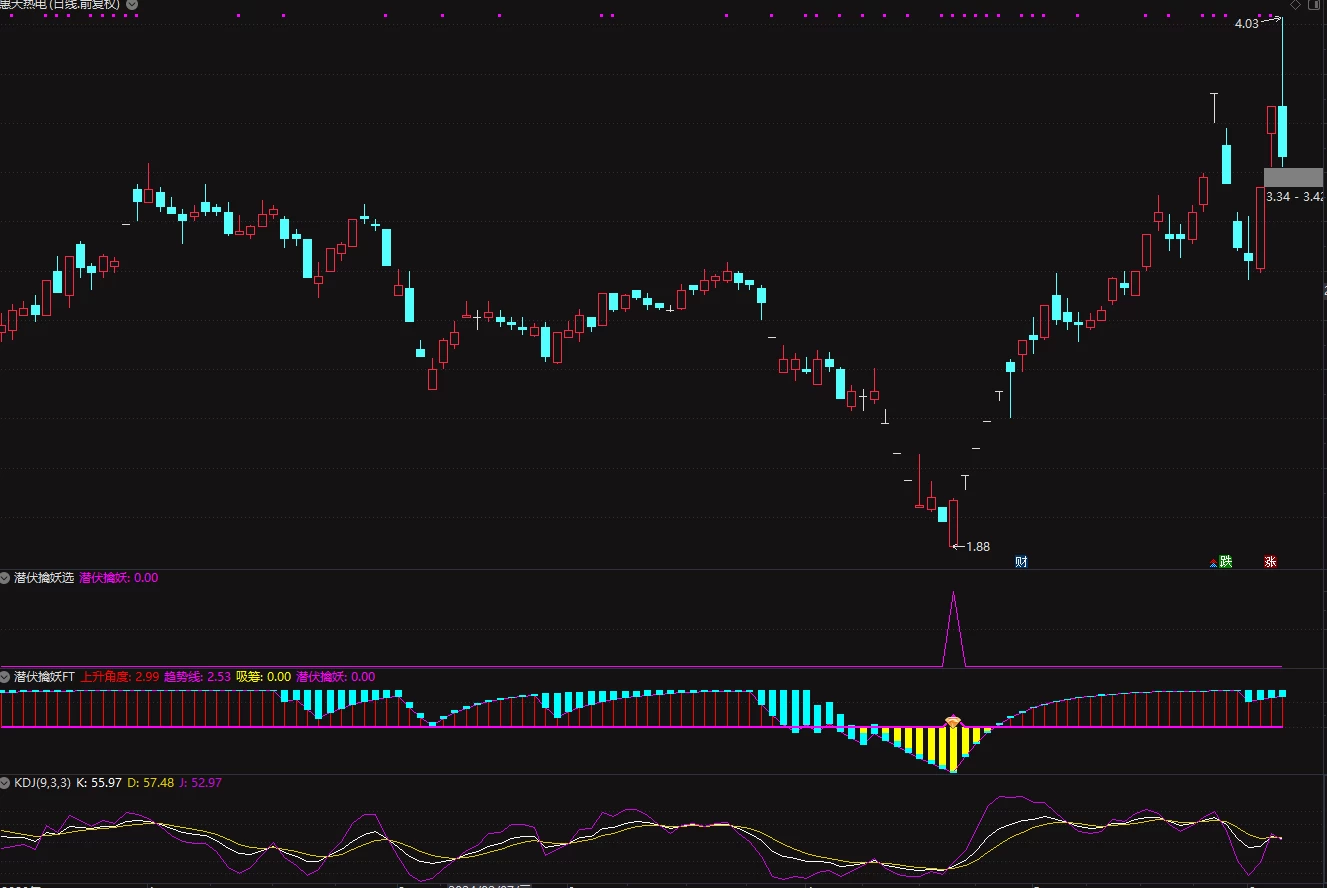Expand the KDJ(9,3,3) indicator menu
The image size is (1327, 888).
pyautogui.click(x=6, y=783)
